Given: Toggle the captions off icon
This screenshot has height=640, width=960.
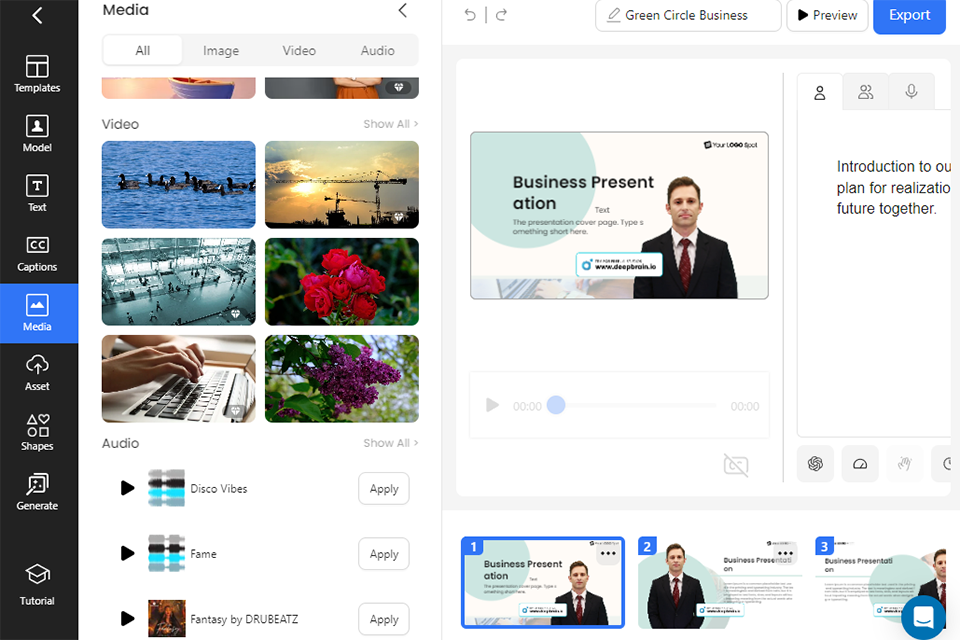Looking at the screenshot, I should (x=736, y=465).
